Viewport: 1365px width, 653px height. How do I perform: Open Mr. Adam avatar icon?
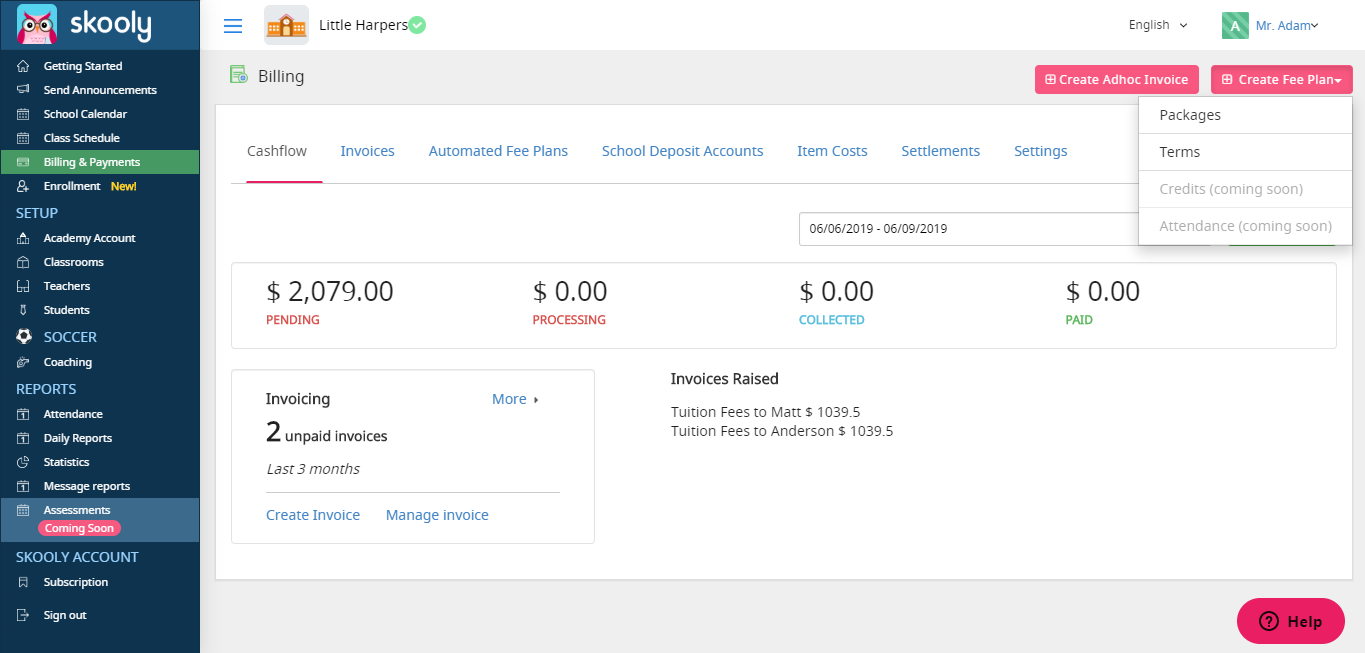(x=1235, y=25)
